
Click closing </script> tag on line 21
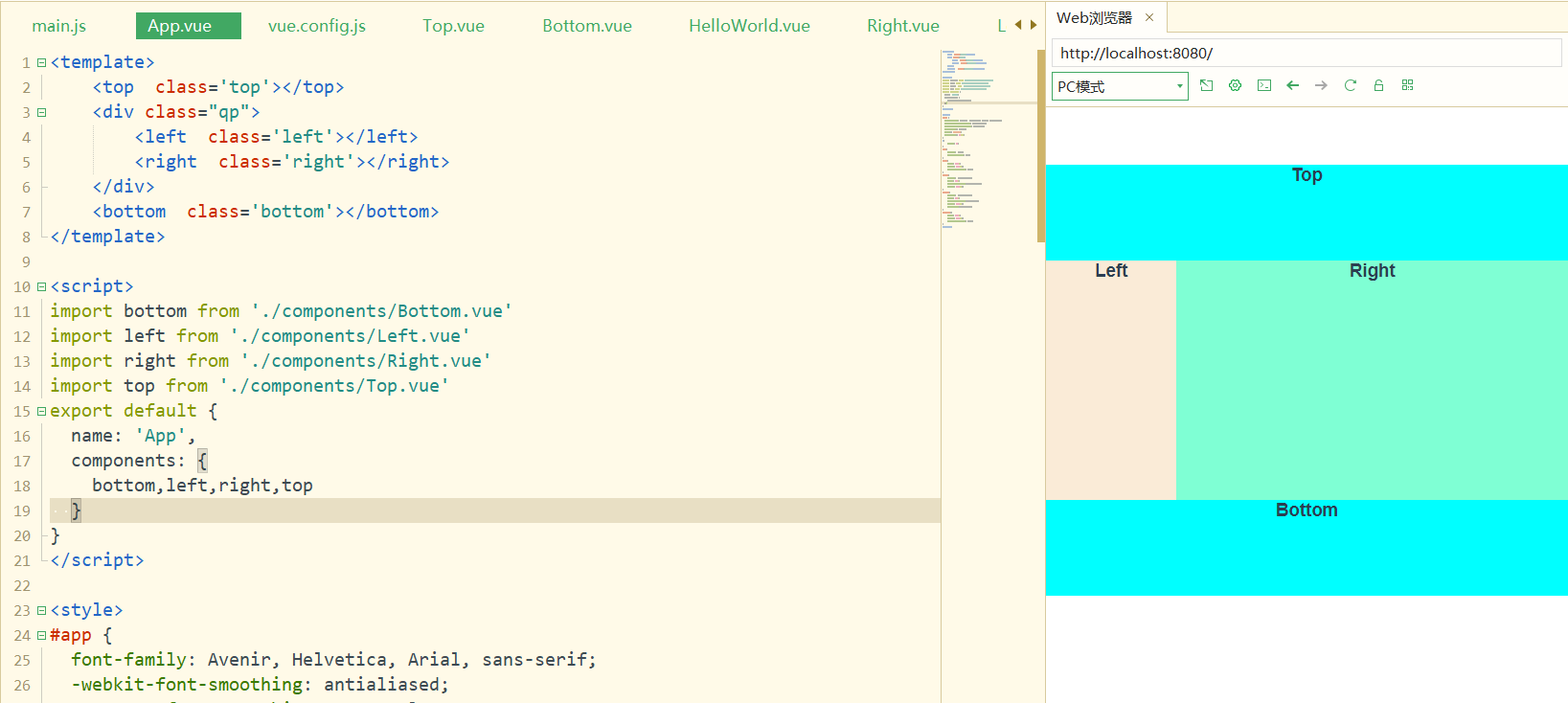(x=97, y=560)
